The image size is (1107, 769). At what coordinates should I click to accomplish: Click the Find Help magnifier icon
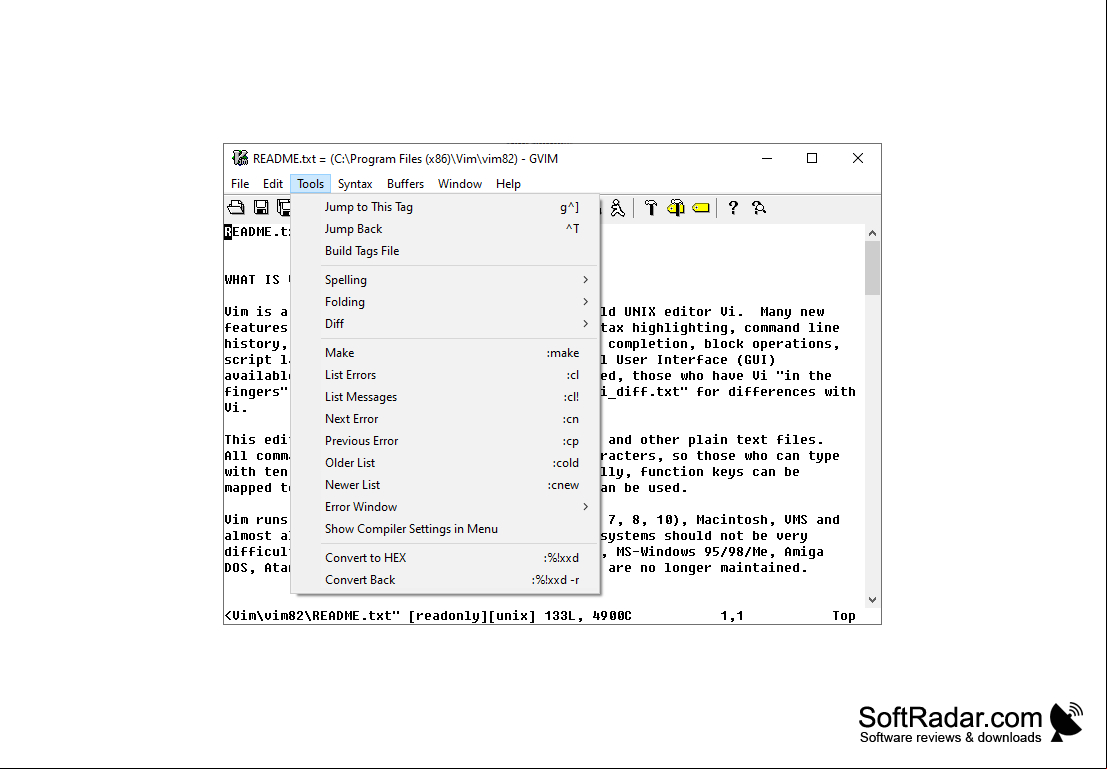click(759, 208)
